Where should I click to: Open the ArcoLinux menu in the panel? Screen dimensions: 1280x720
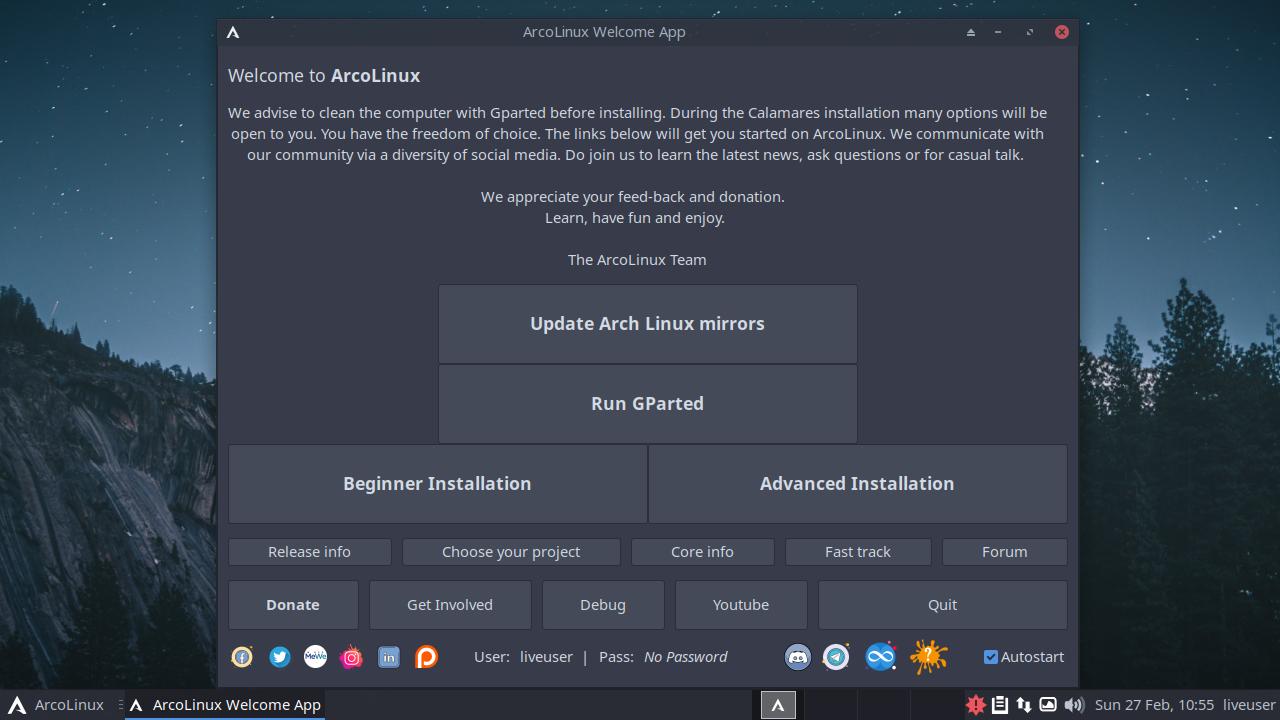[x=56, y=705]
